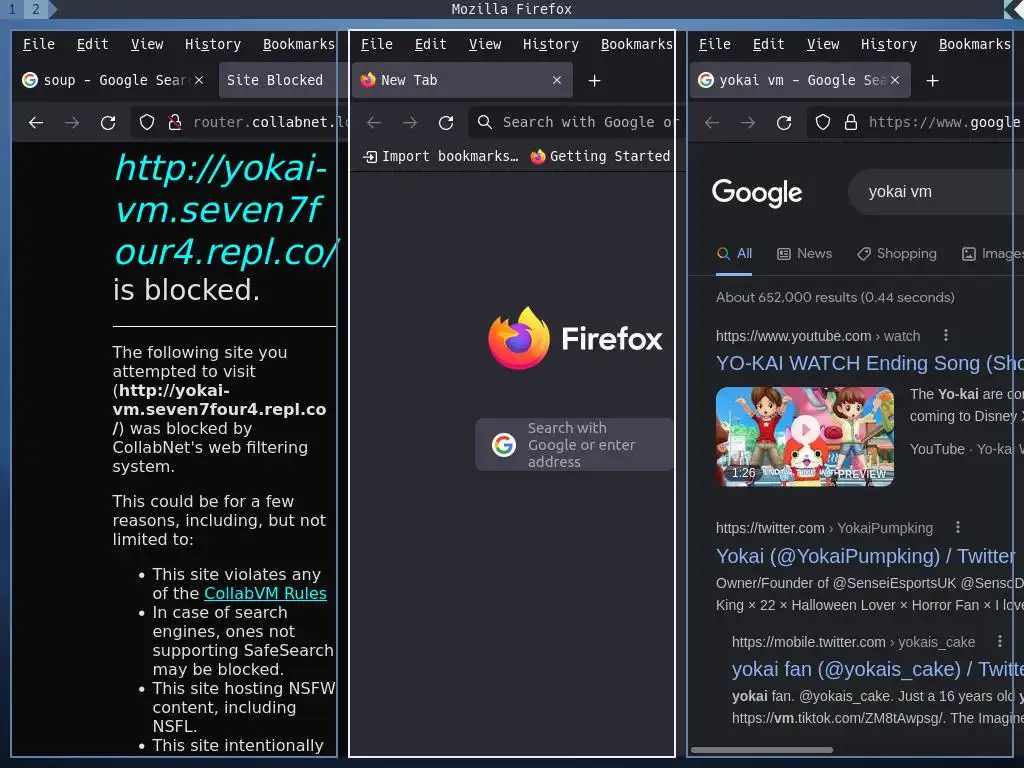The width and height of the screenshot is (1024, 768).
Task: Open options for YouTube result
Action: (946, 335)
